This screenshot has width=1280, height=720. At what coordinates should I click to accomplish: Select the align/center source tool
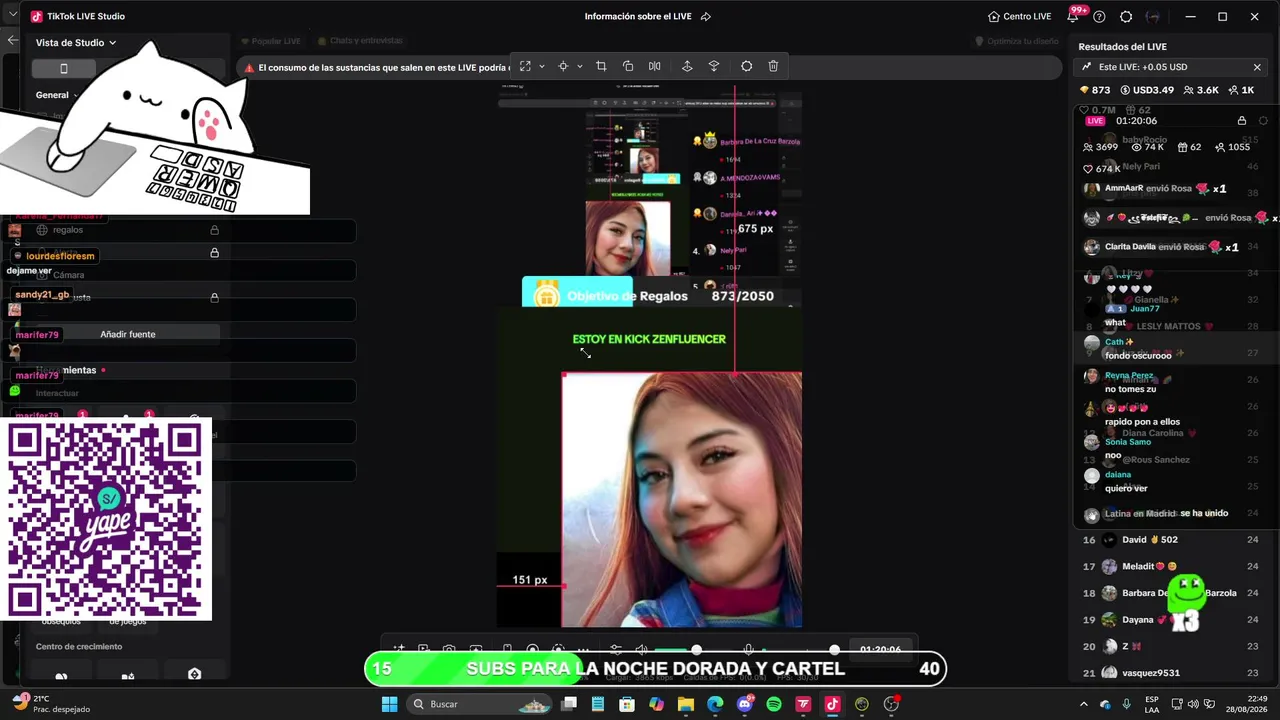[x=563, y=66]
